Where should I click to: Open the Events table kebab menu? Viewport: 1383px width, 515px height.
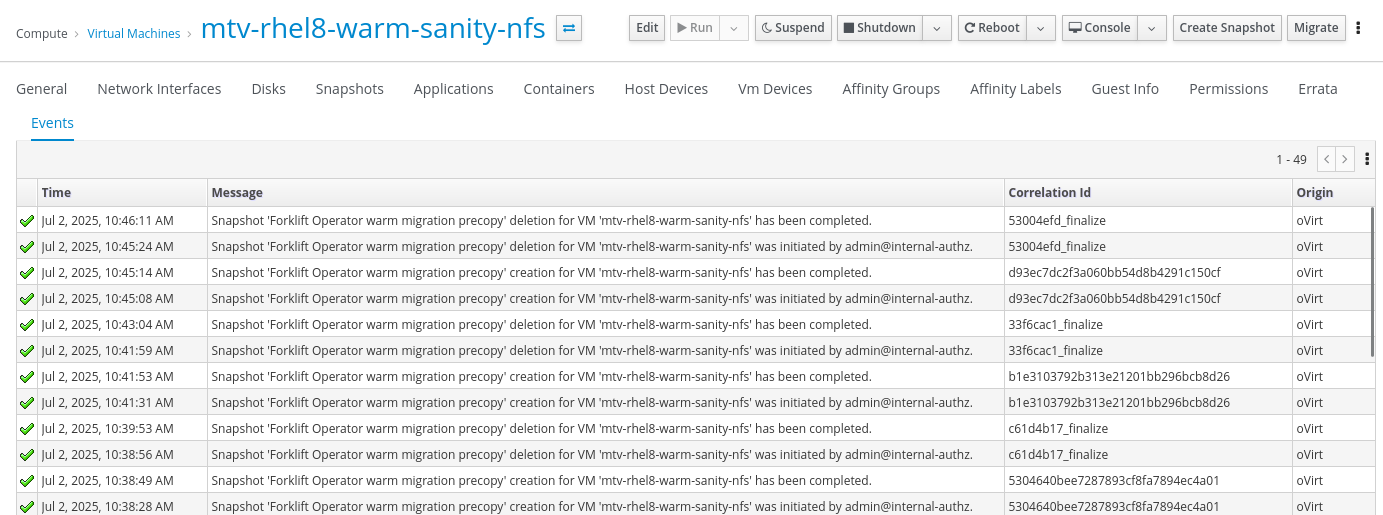pyautogui.click(x=1367, y=159)
